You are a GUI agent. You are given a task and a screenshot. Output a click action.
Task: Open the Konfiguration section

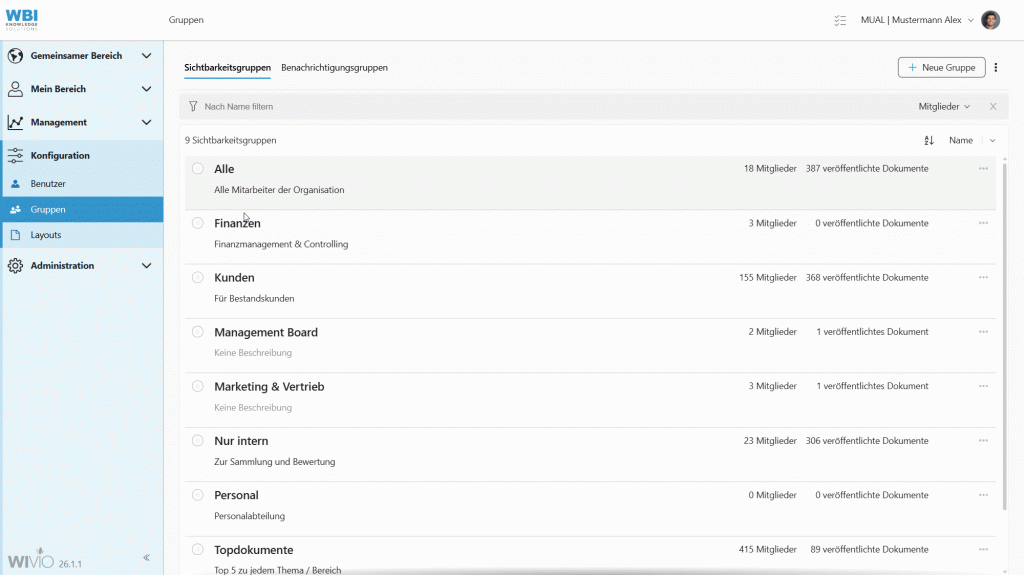coord(82,156)
